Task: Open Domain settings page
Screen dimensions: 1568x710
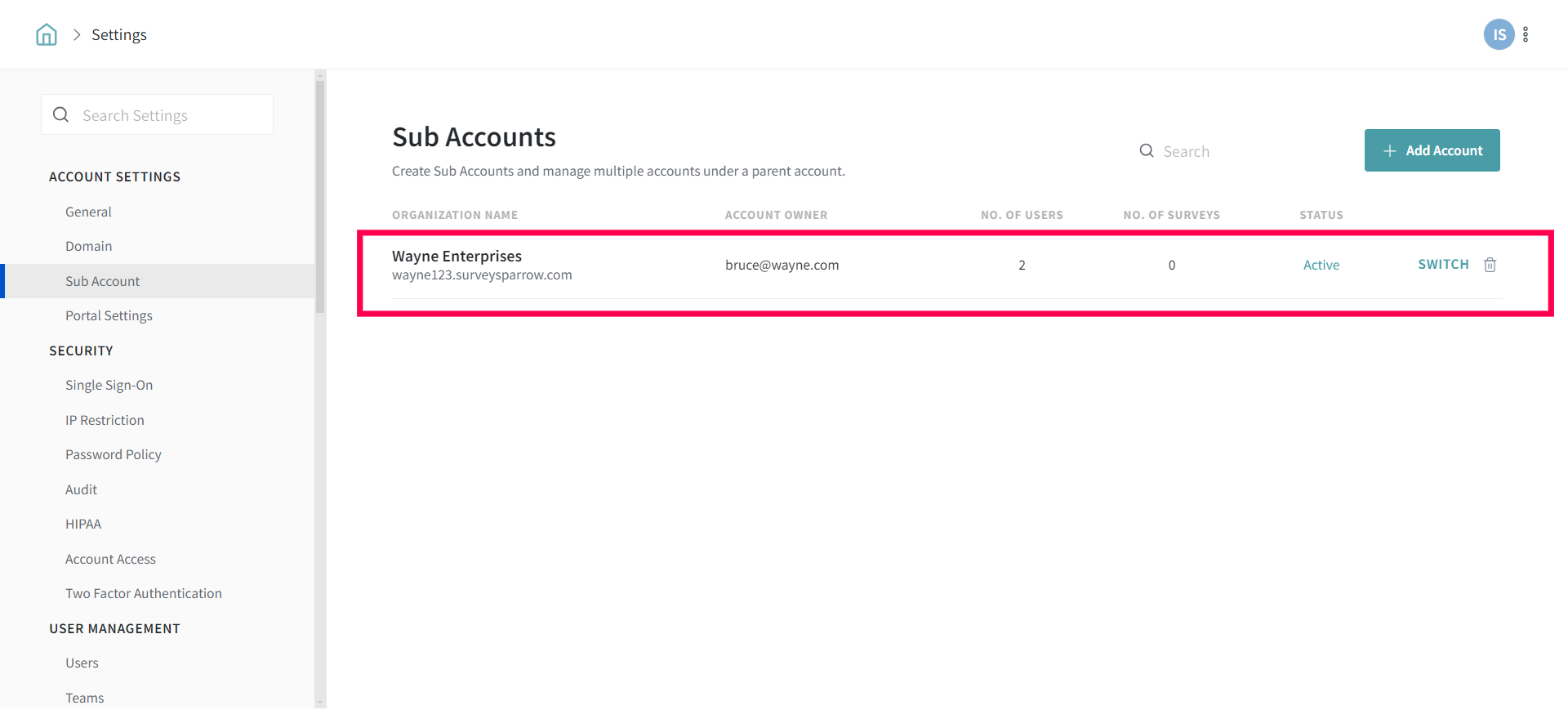Action: point(88,246)
